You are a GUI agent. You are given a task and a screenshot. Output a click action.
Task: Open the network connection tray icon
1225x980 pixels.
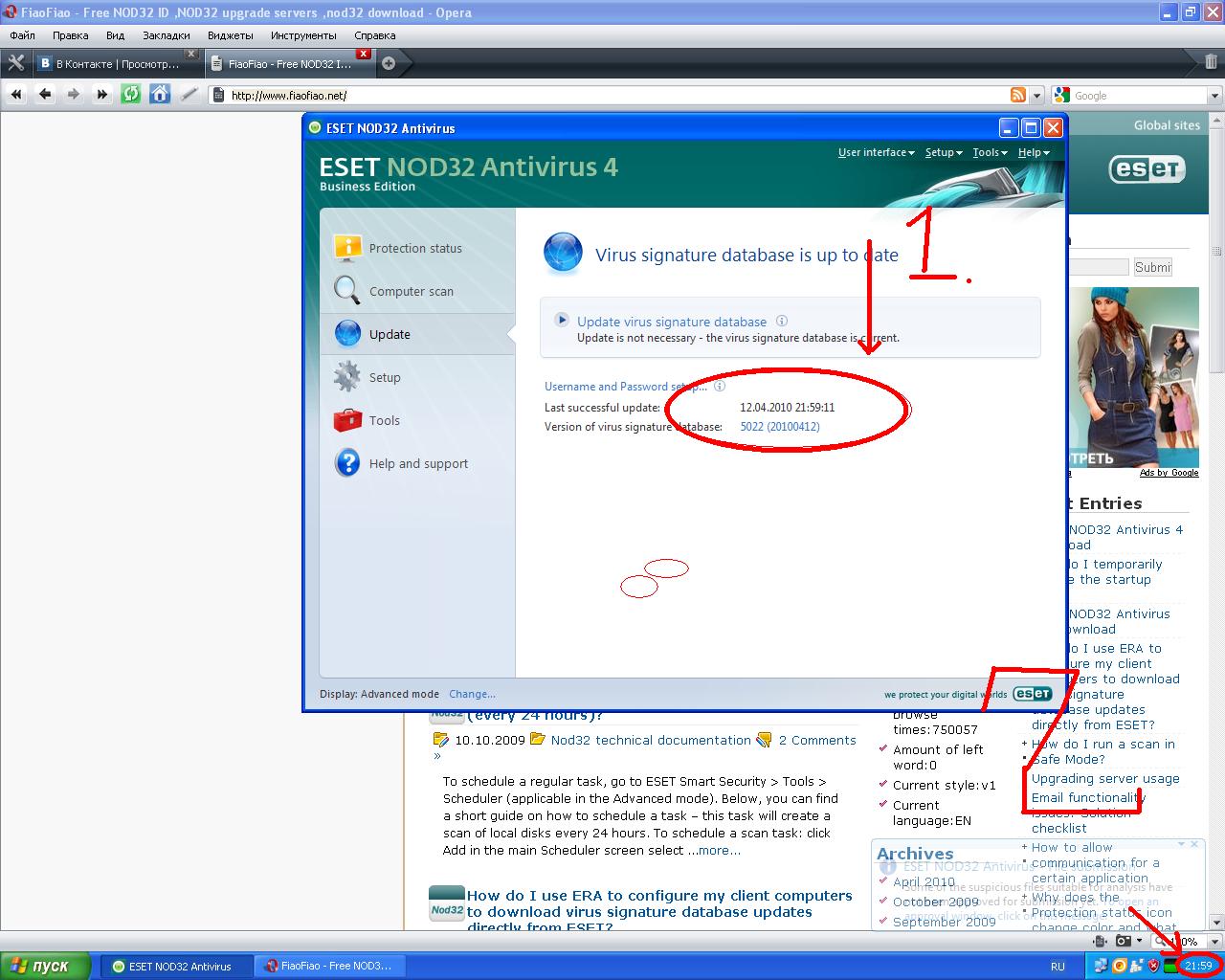point(1101,966)
